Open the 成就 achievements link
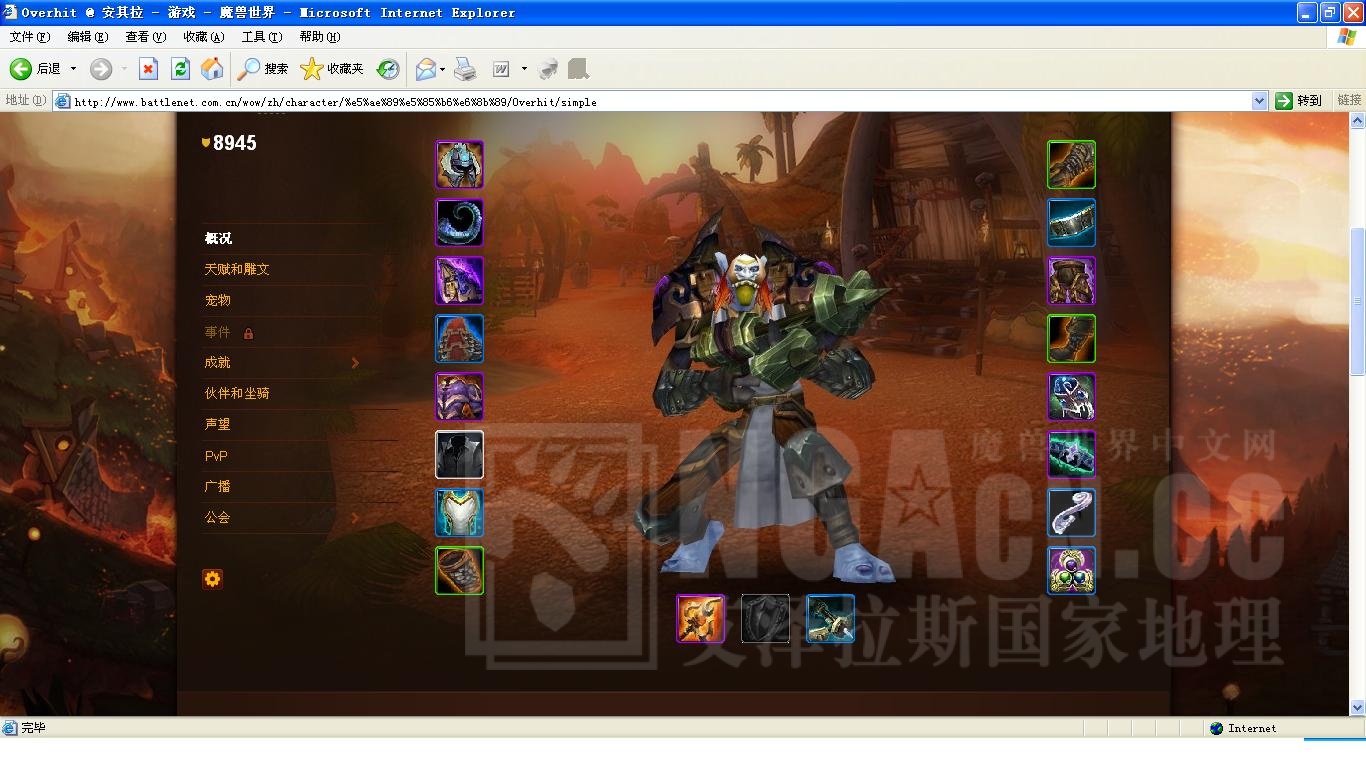Viewport: 1366px width, 768px height. pyautogui.click(x=218, y=362)
